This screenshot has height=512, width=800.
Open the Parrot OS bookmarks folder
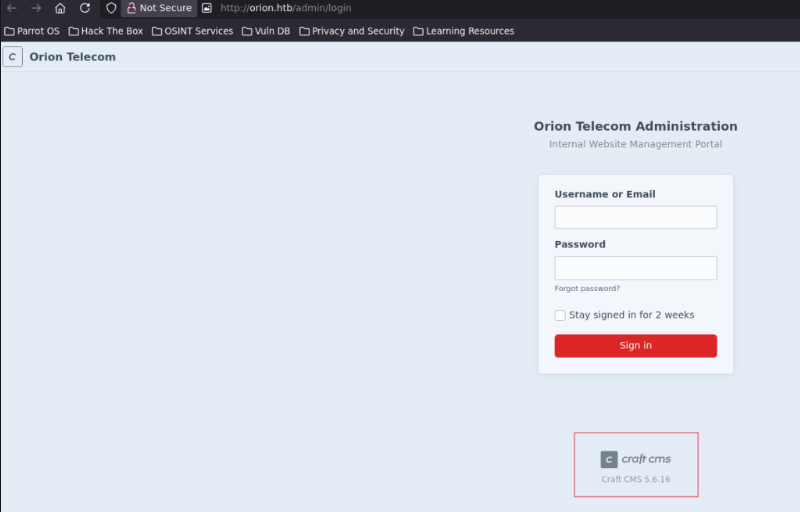point(32,31)
